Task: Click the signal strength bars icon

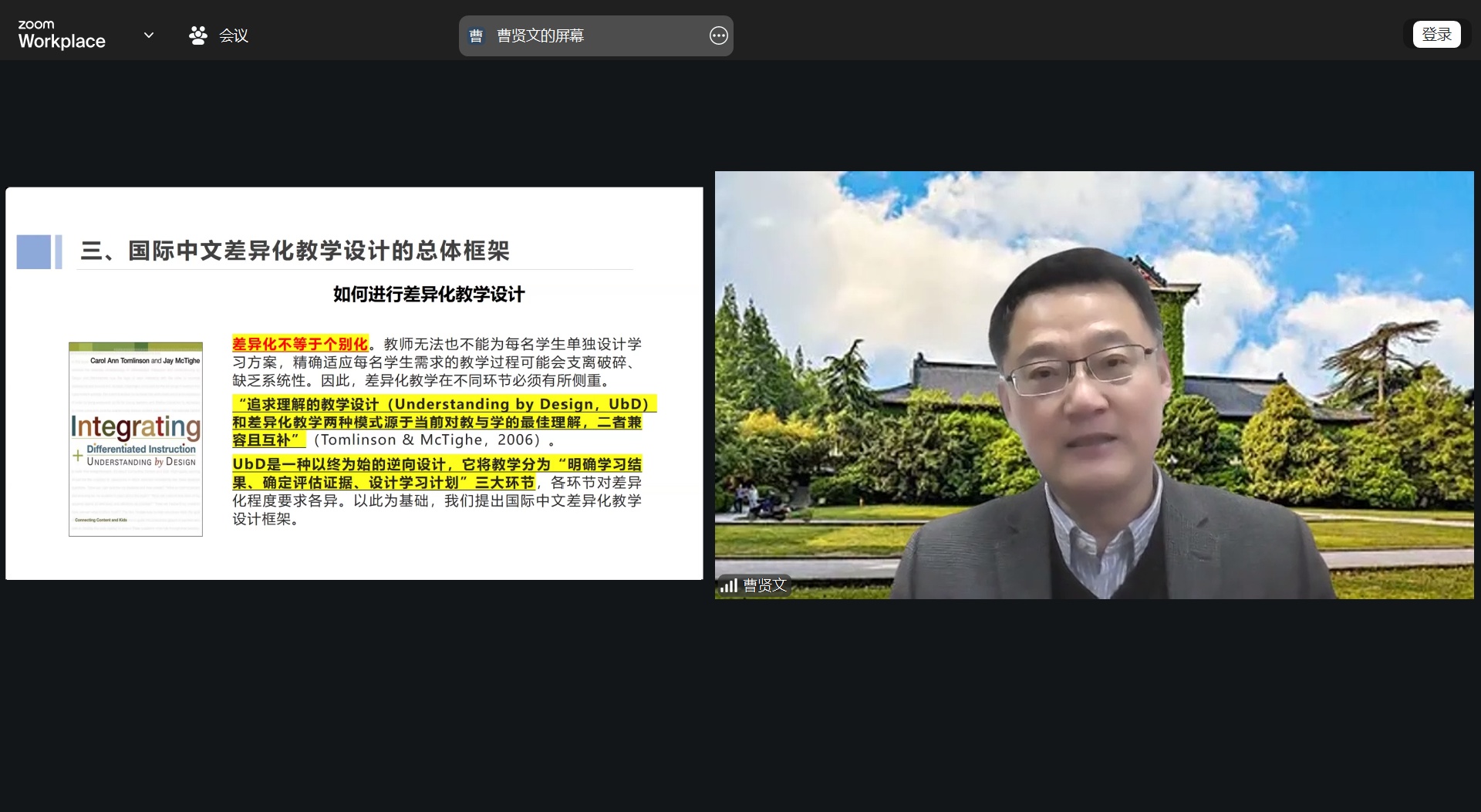Action: click(x=728, y=586)
